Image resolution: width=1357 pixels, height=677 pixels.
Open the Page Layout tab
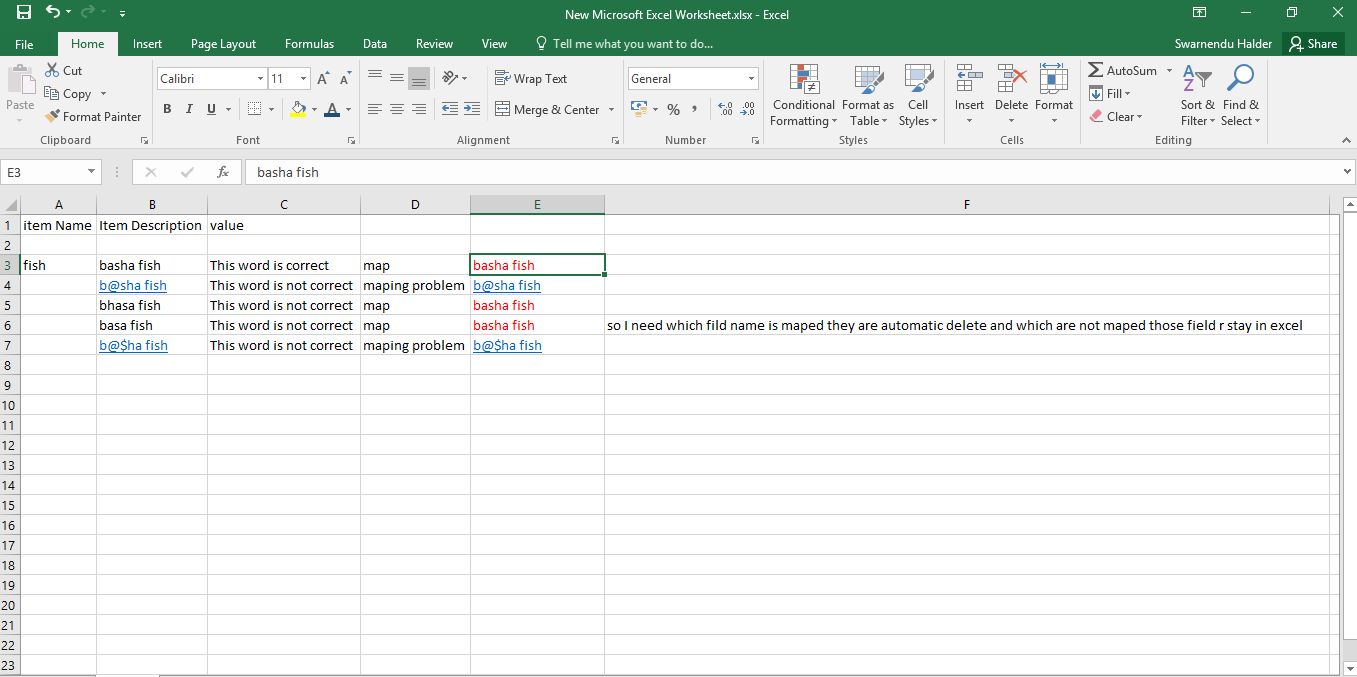coord(223,44)
